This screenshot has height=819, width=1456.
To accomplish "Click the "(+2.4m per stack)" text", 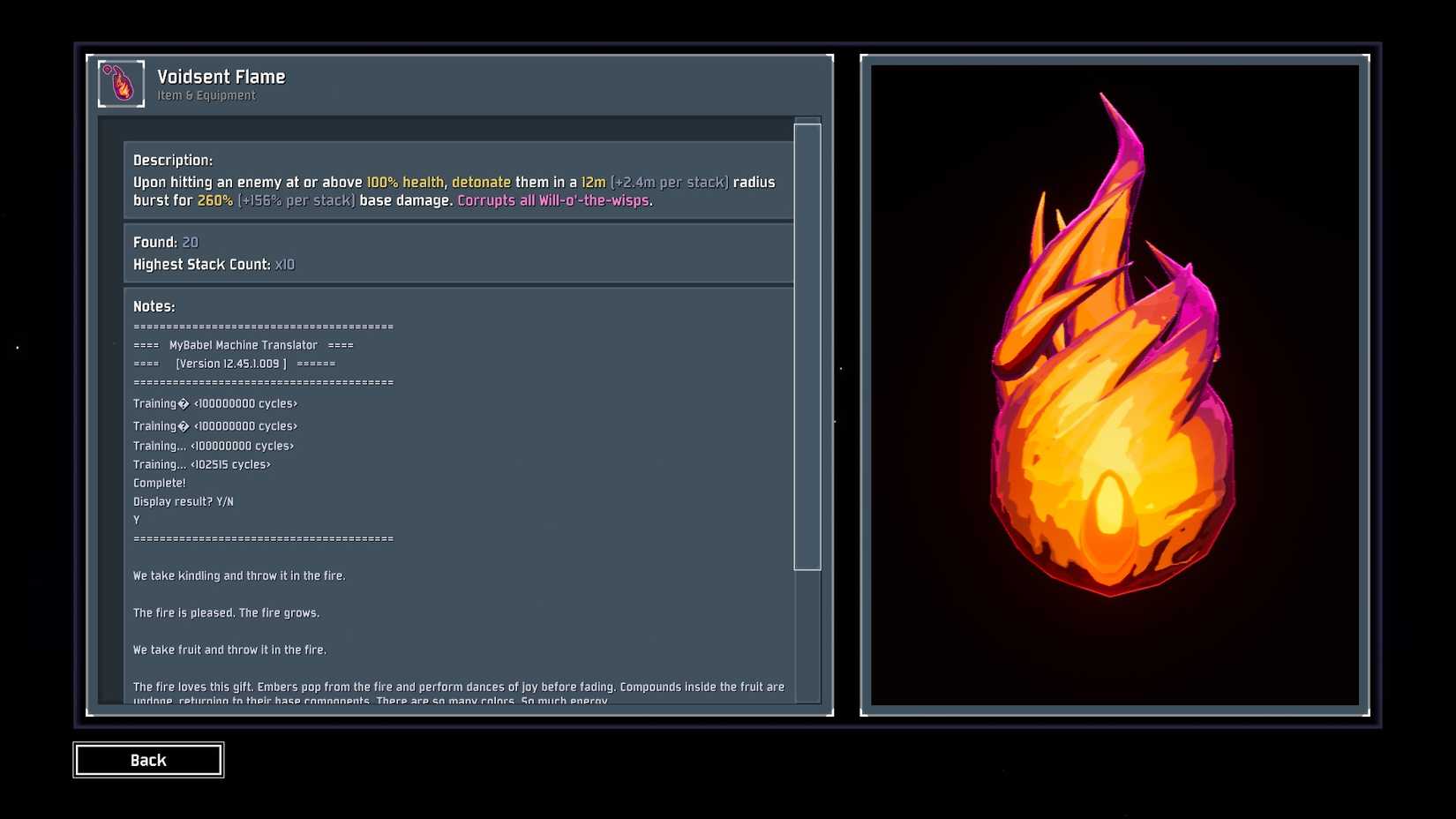I will click(670, 182).
